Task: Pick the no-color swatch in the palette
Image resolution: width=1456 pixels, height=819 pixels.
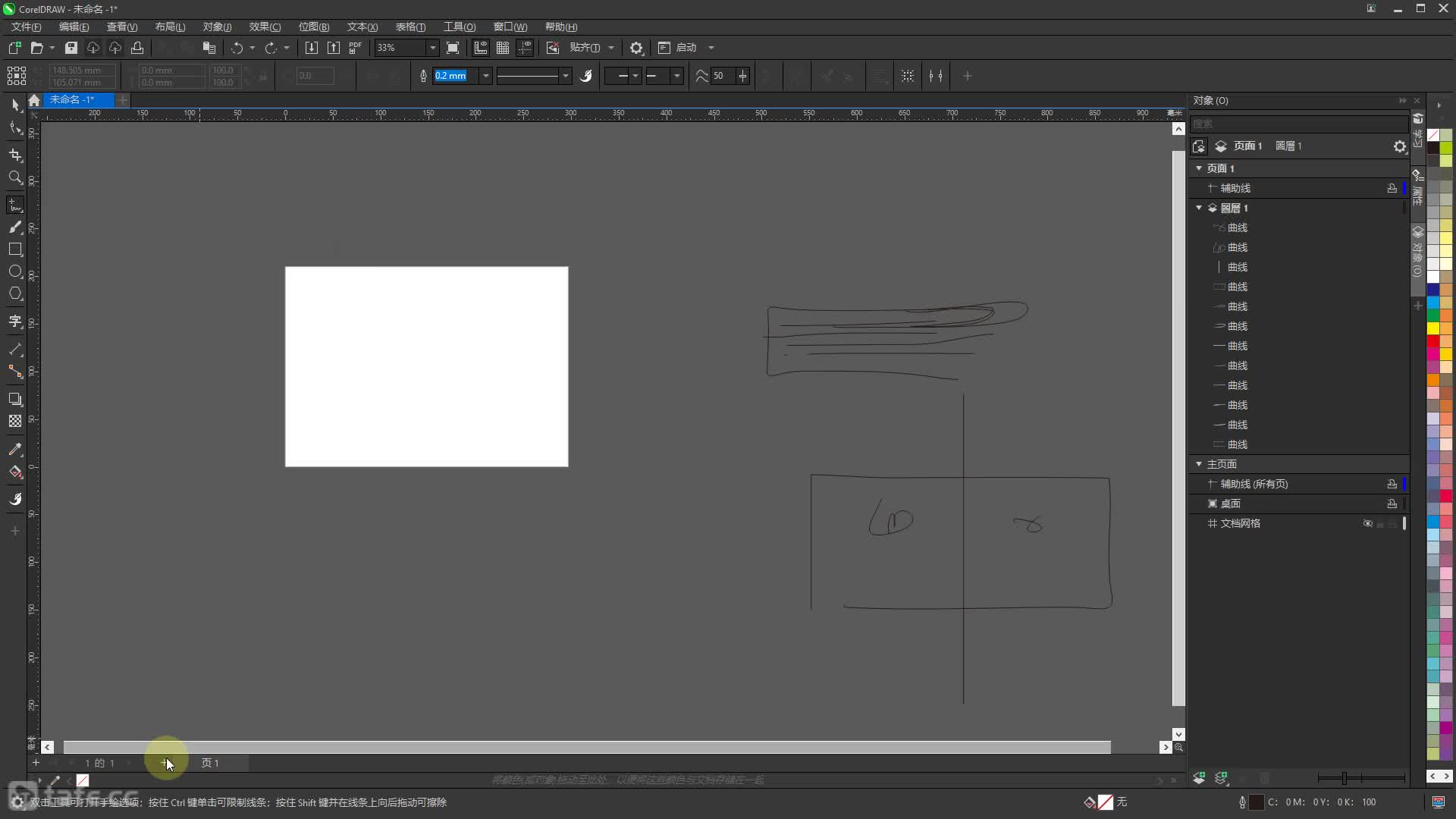Action: (1433, 135)
